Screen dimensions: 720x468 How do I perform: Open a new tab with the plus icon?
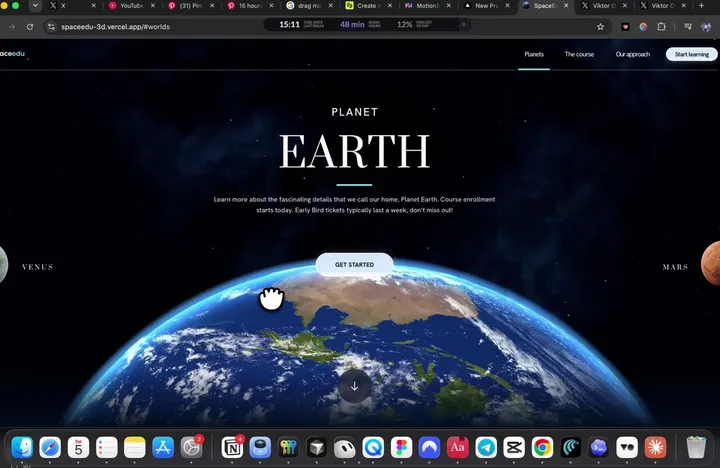coord(701,6)
